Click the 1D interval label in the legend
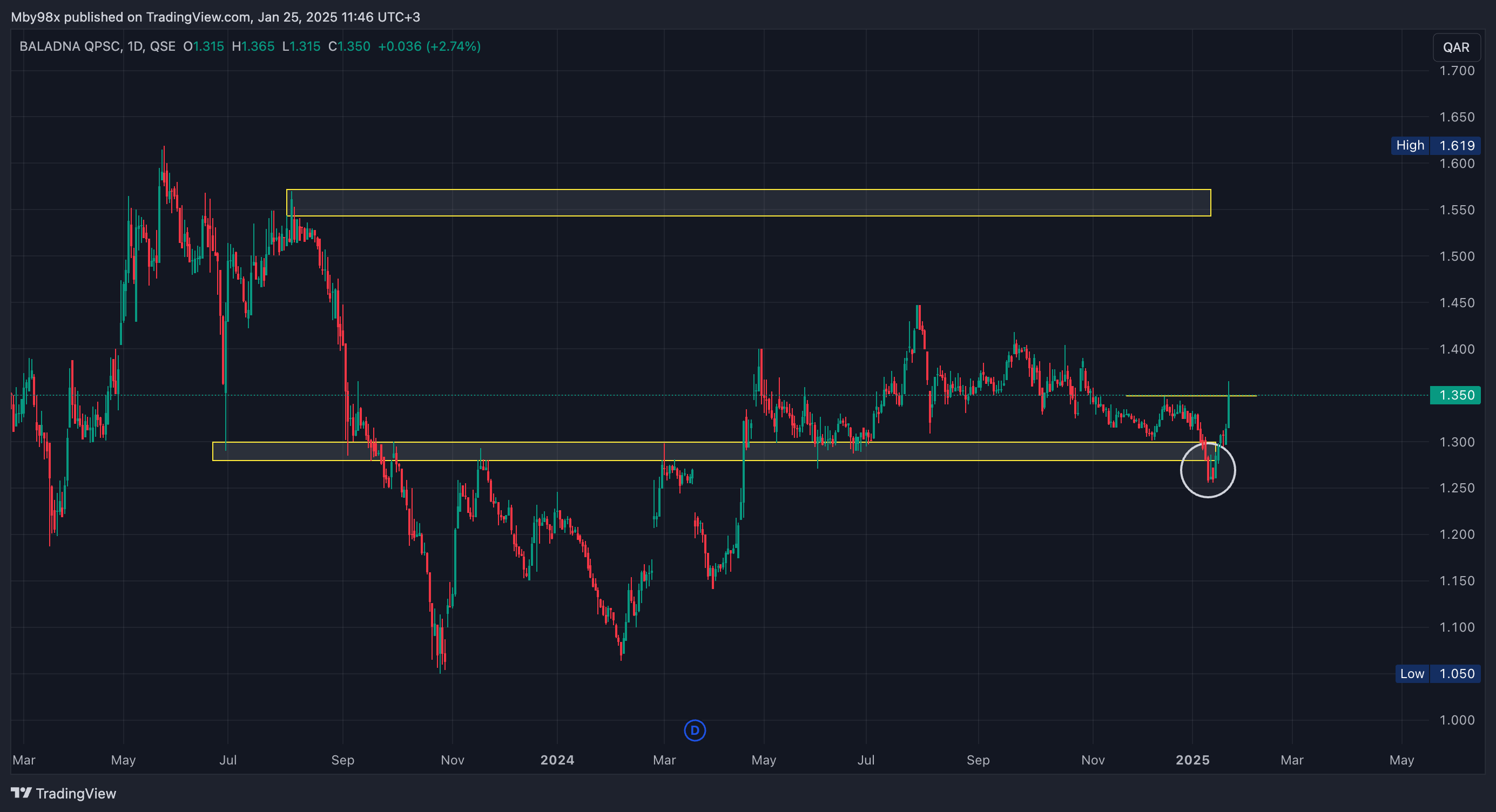The image size is (1496, 812). pyautogui.click(x=136, y=46)
